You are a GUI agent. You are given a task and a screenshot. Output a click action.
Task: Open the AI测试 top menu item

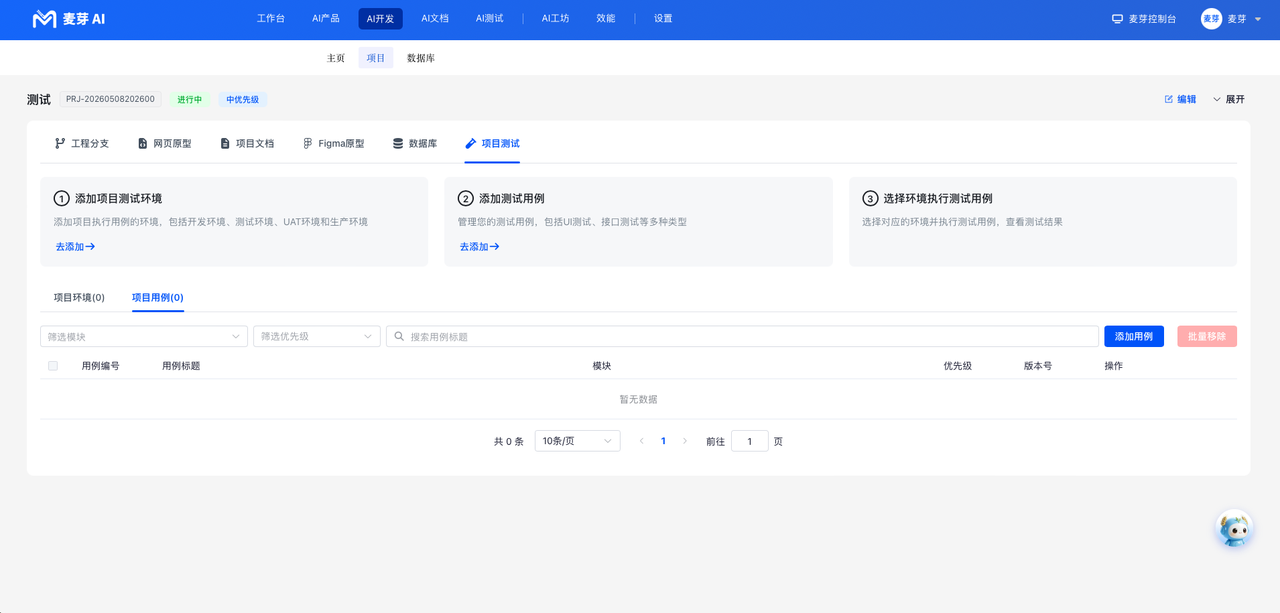pyautogui.click(x=489, y=19)
